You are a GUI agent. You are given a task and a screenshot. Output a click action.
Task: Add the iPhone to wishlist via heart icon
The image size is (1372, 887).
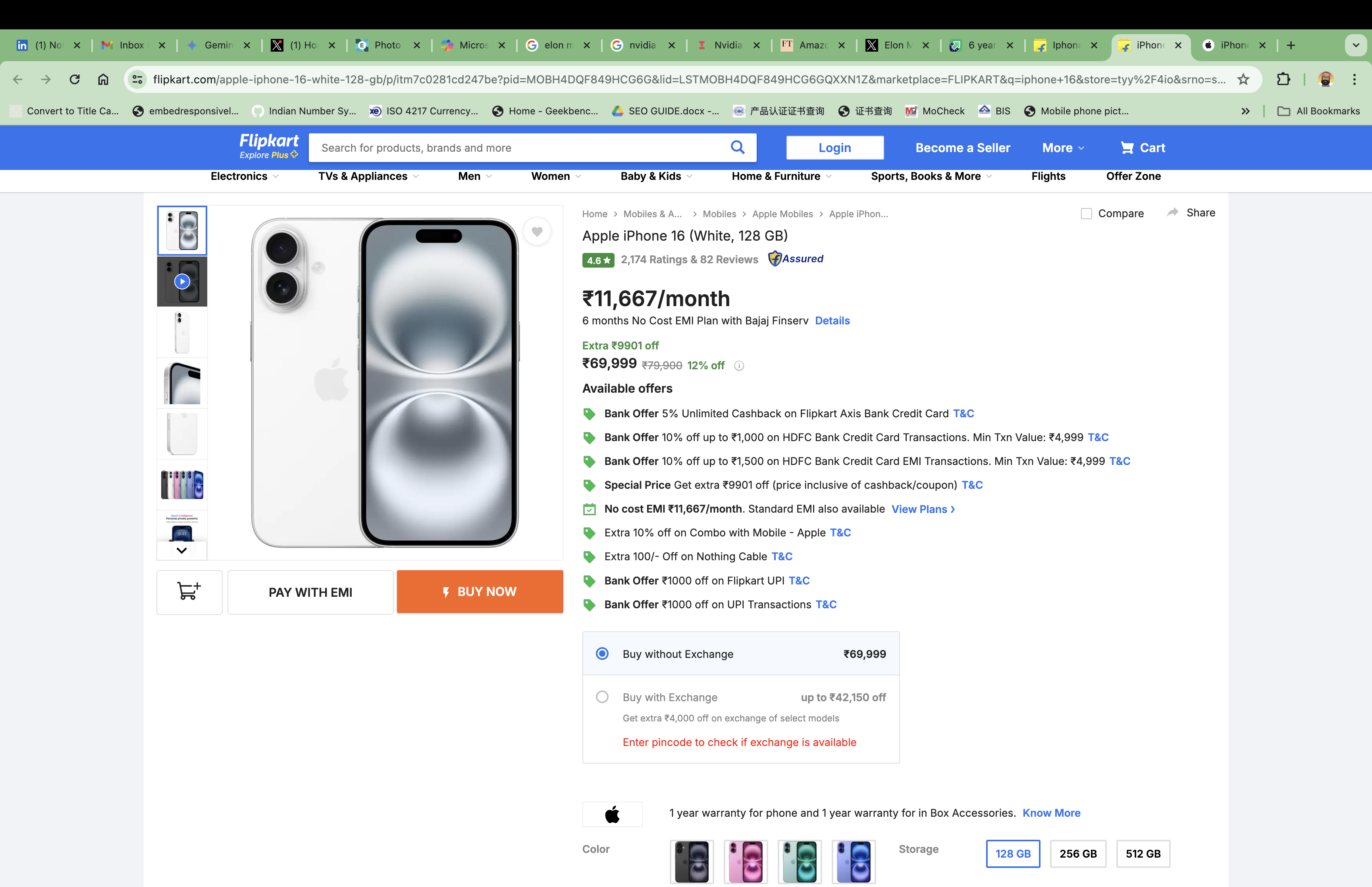click(x=537, y=231)
